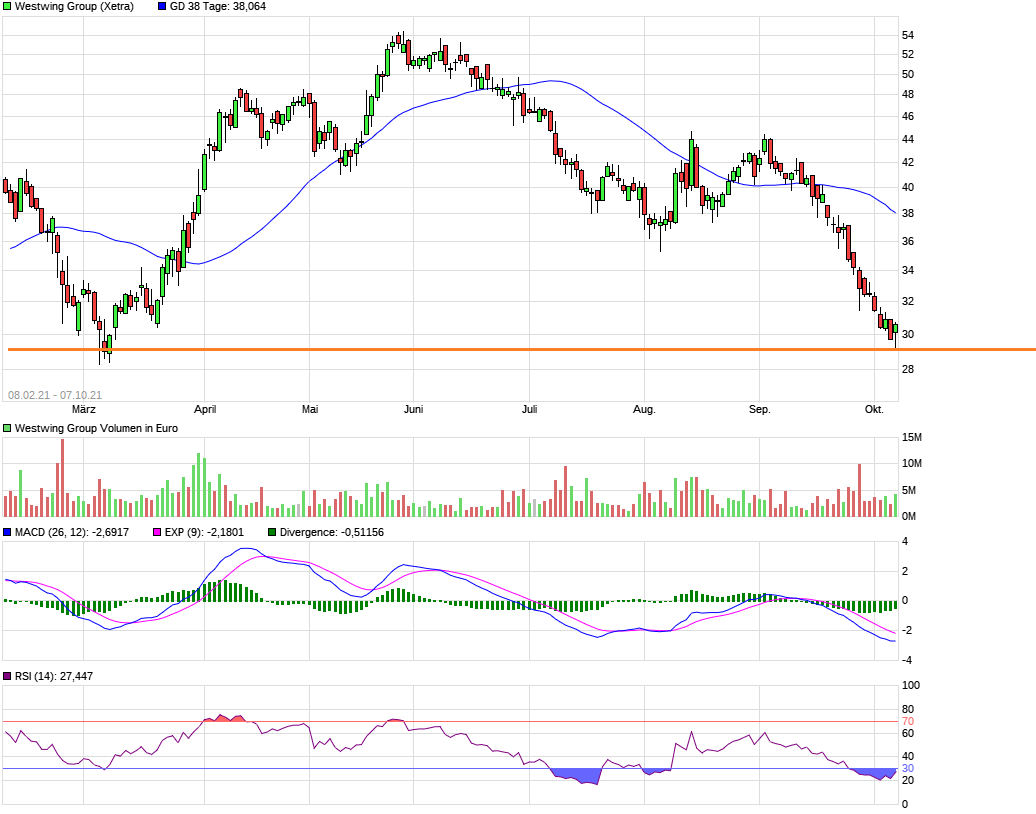
Task: Click the magenta EXP (9) legend swatch
Action: click(x=157, y=532)
